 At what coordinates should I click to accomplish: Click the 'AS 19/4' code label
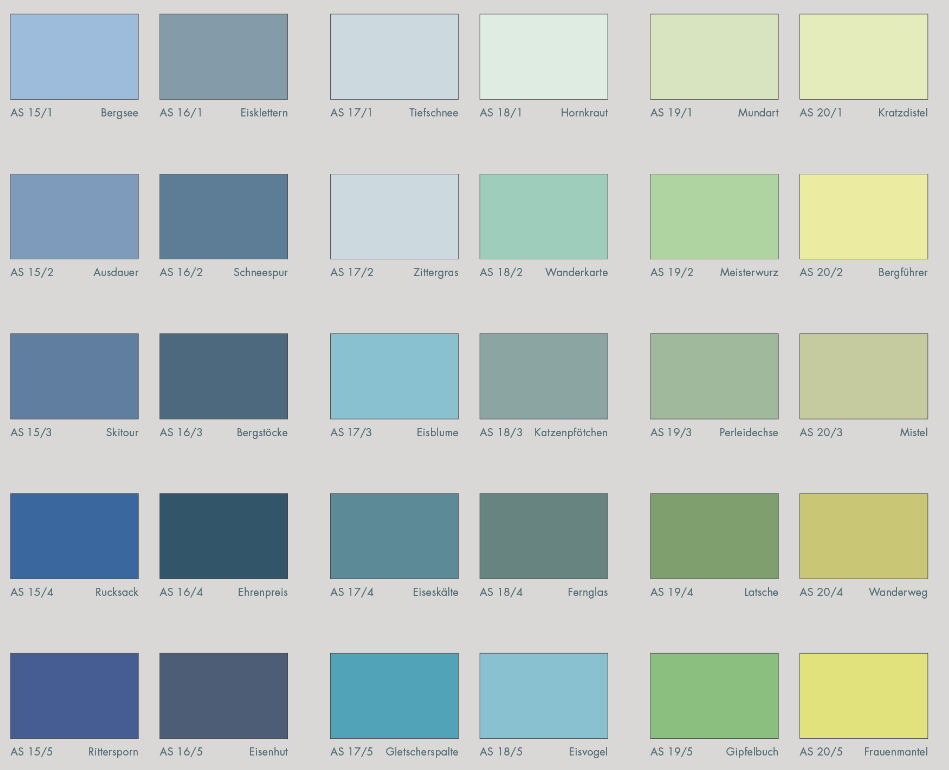click(x=672, y=592)
